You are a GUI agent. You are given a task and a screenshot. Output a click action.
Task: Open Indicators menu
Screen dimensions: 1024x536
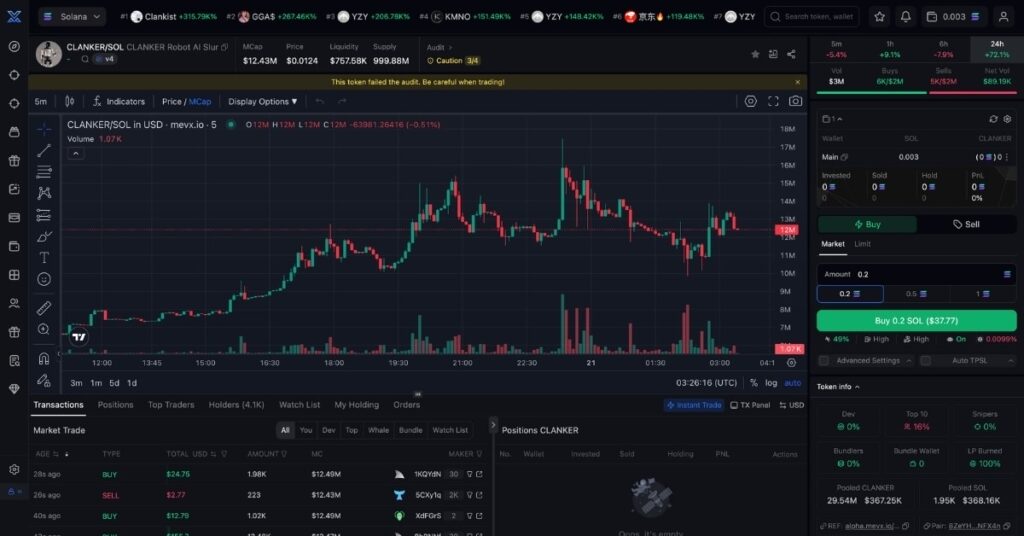point(119,102)
